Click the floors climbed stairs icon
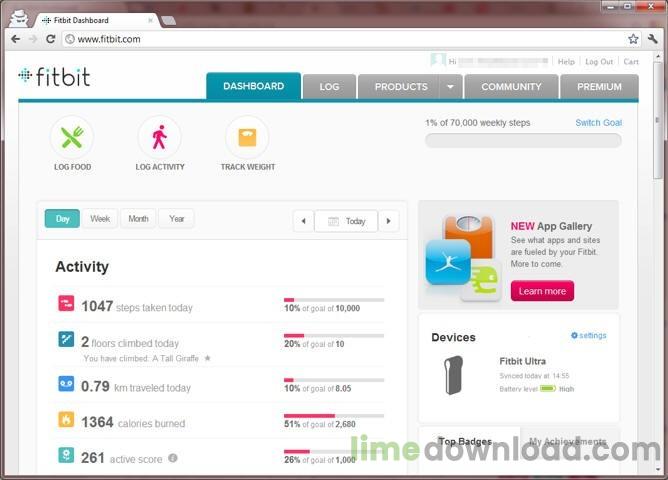 [x=66, y=340]
